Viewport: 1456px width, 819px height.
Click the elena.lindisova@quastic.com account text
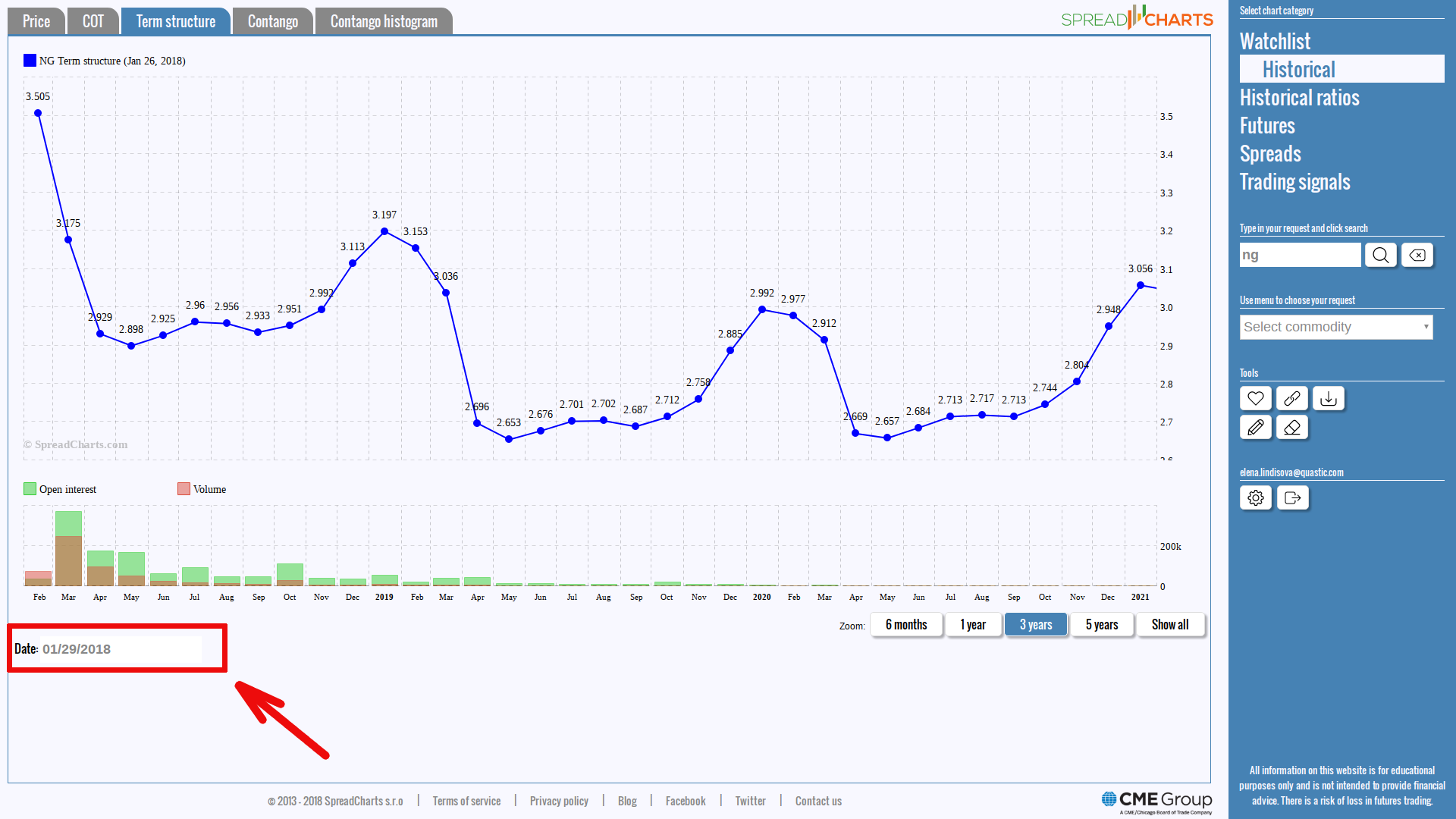[1291, 472]
